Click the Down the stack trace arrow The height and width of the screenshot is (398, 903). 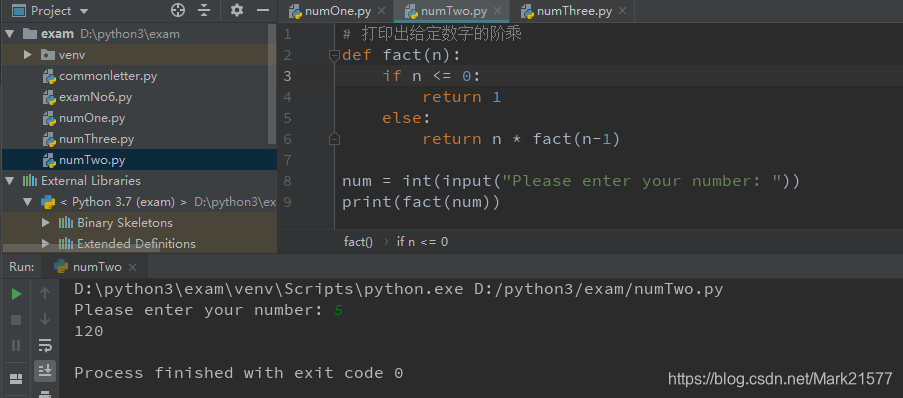point(45,319)
